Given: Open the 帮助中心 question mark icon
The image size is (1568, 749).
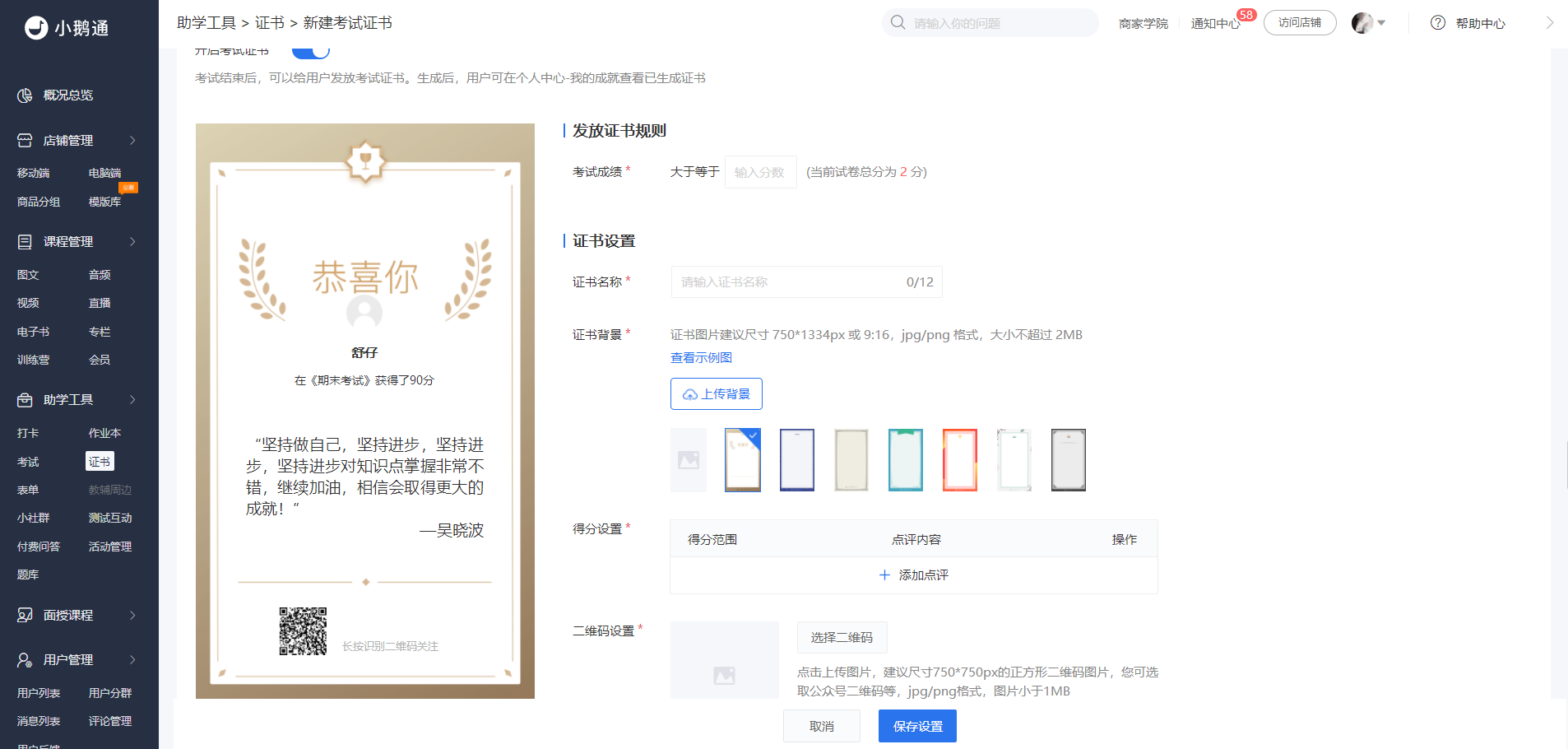Looking at the screenshot, I should tap(1438, 23).
